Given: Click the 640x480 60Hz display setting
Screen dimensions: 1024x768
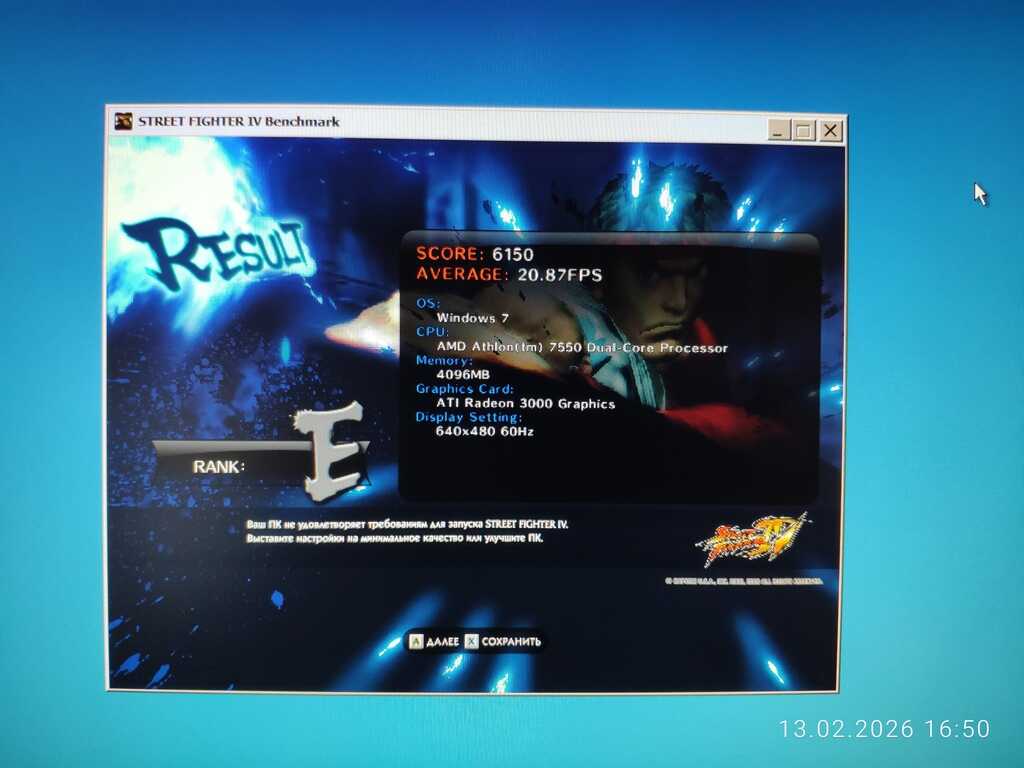Looking at the screenshot, I should pos(485,431).
